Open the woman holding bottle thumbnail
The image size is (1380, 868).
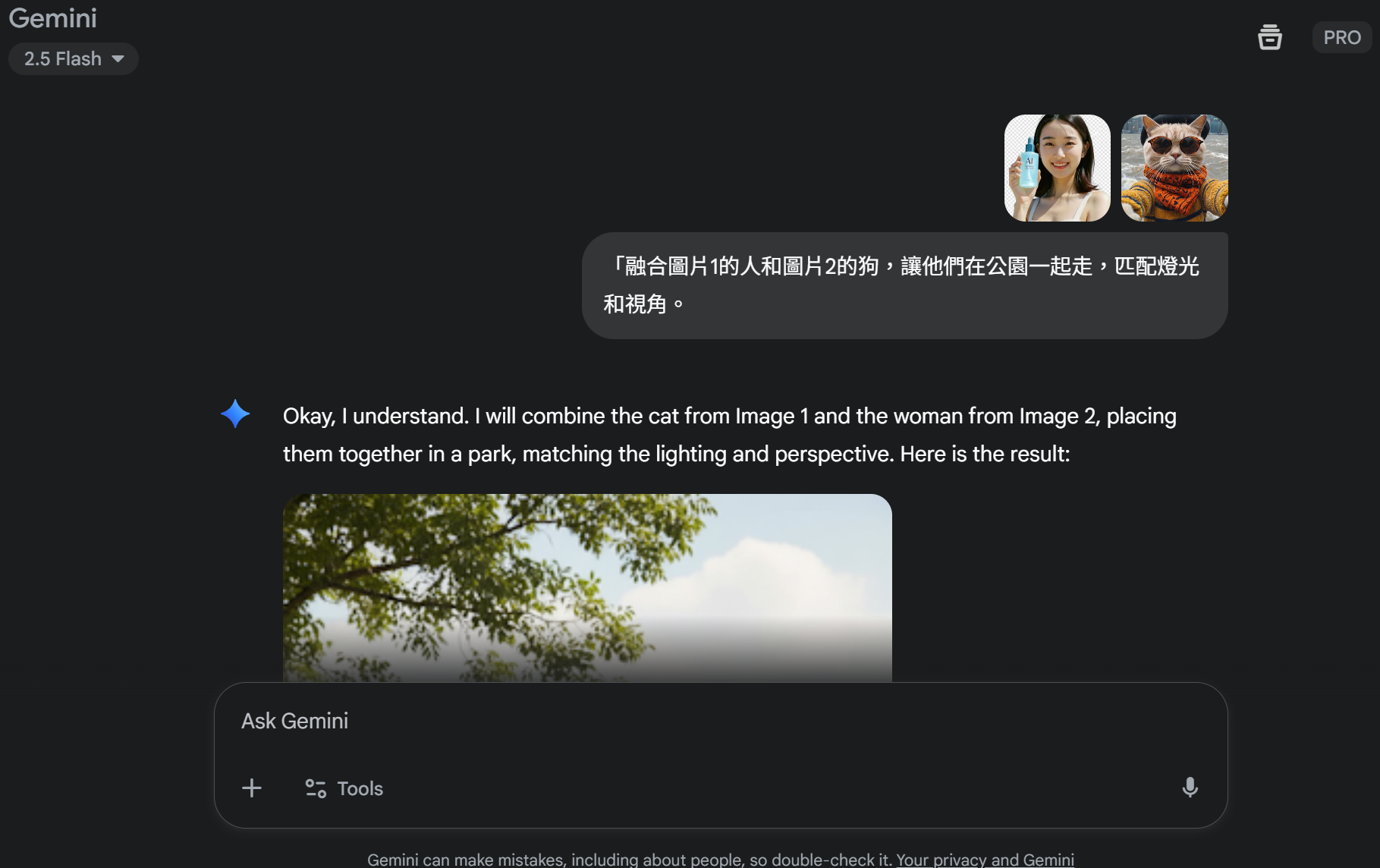coord(1057,168)
